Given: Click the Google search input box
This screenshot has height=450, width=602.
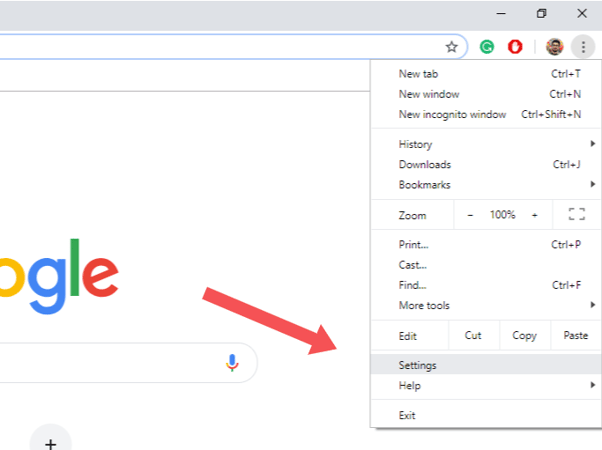Looking at the screenshot, I should [x=100, y=362].
